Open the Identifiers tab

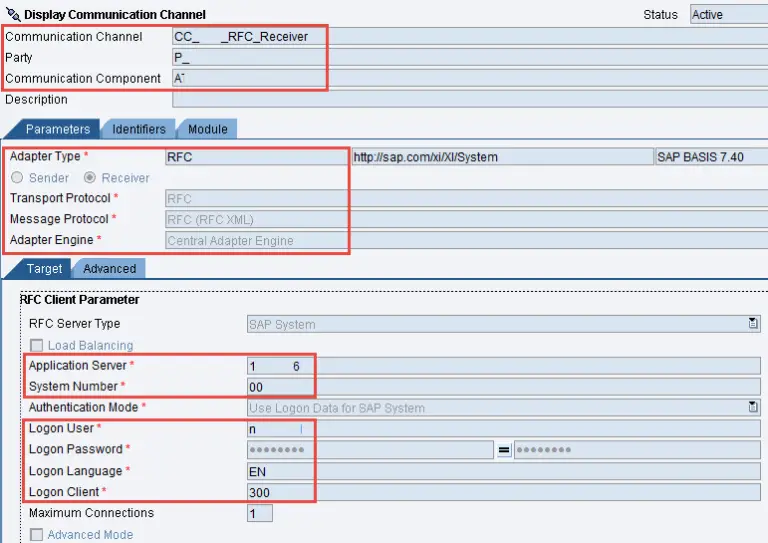tap(139, 129)
